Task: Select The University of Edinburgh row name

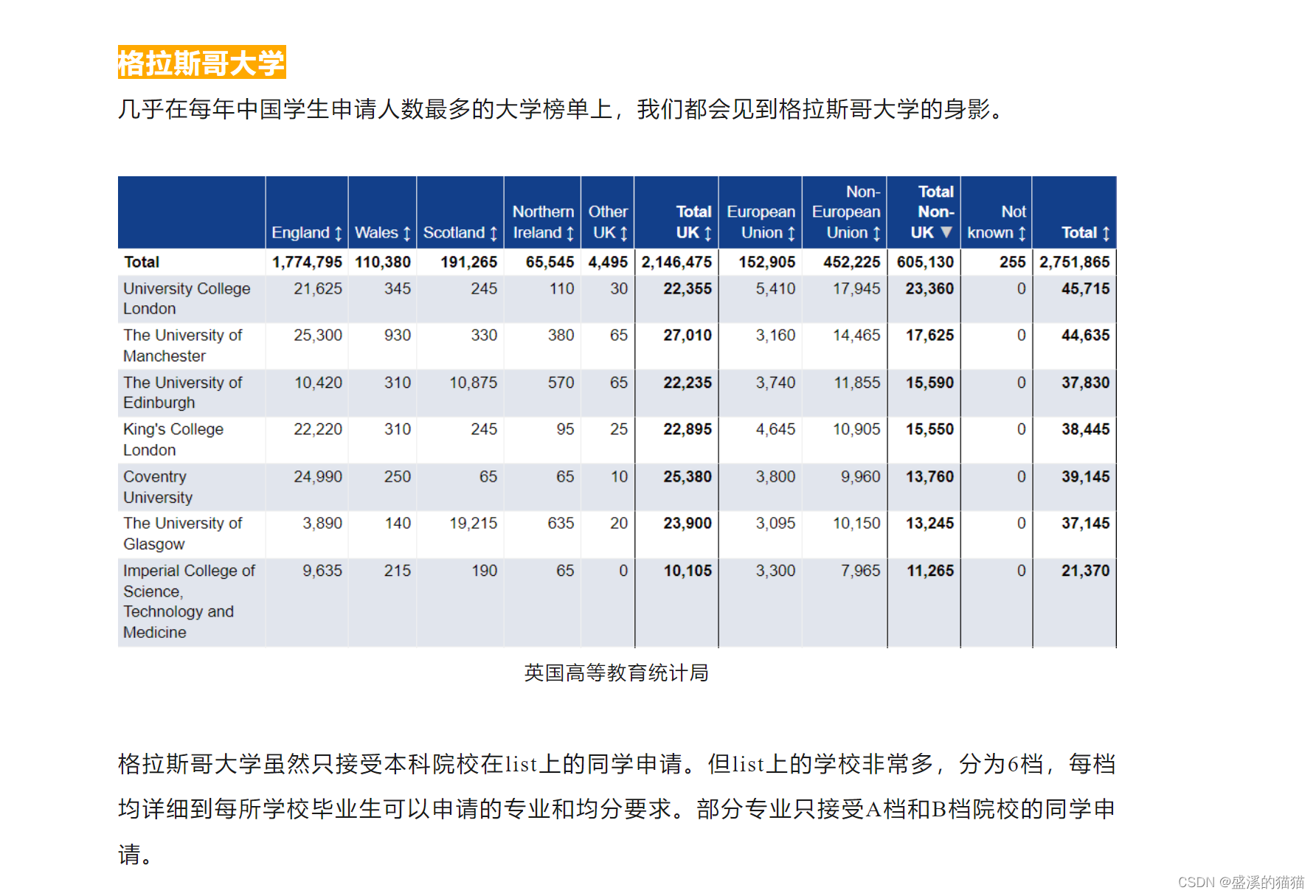Action: tap(182, 392)
